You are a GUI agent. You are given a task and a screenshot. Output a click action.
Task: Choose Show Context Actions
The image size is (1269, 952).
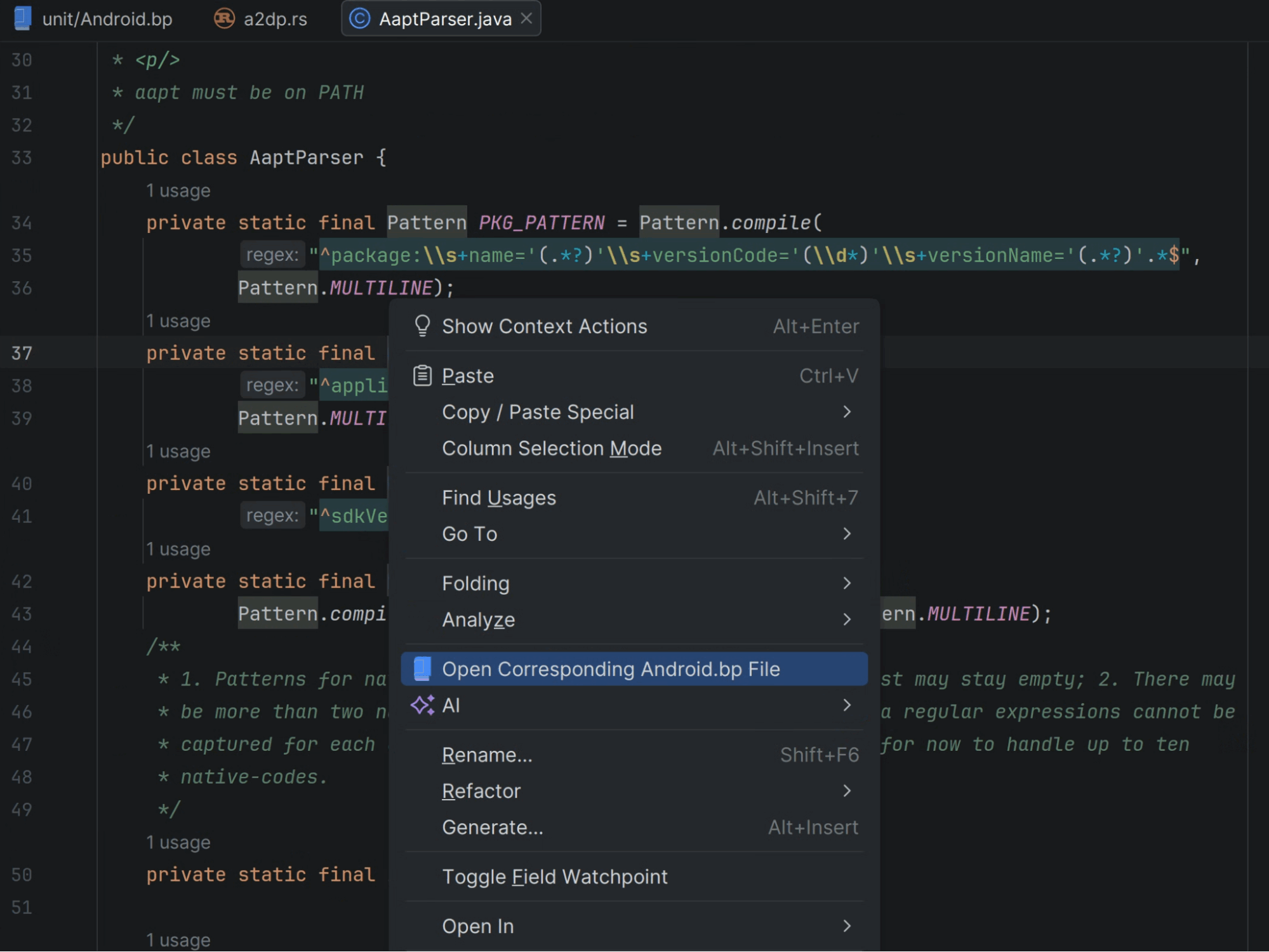tap(634, 326)
